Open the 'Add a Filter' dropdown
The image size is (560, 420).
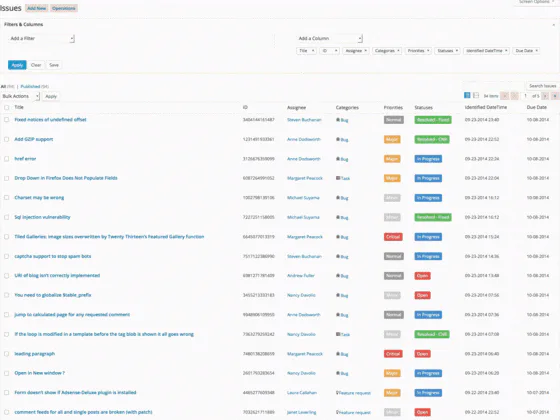tap(41, 39)
